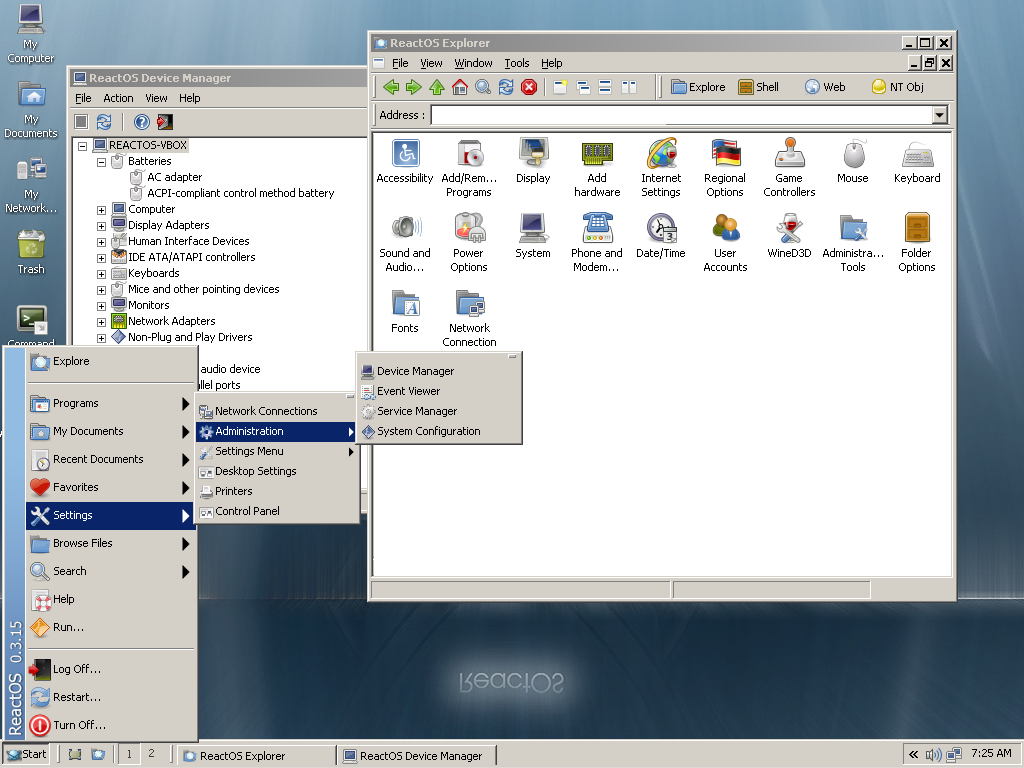Choose Control Panel in Settings submenu
The image size is (1024, 768).
pos(247,511)
